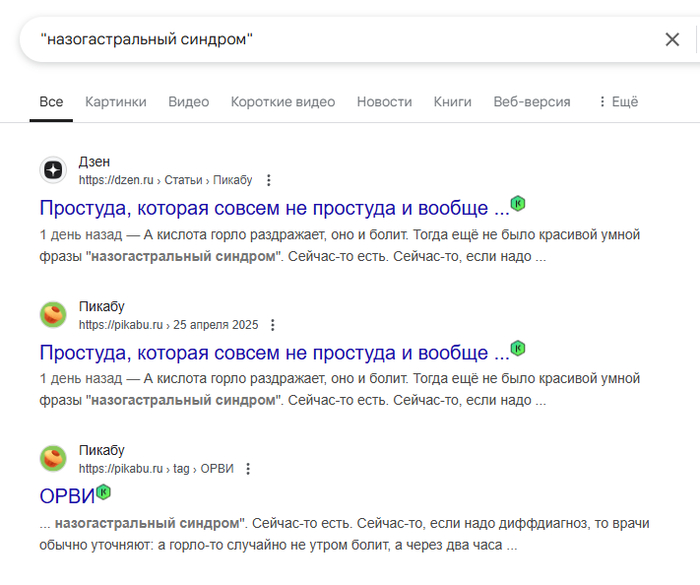The width and height of the screenshot is (700, 585).
Task: Open three-dot menu for the Дзен result
Action: click(x=268, y=180)
